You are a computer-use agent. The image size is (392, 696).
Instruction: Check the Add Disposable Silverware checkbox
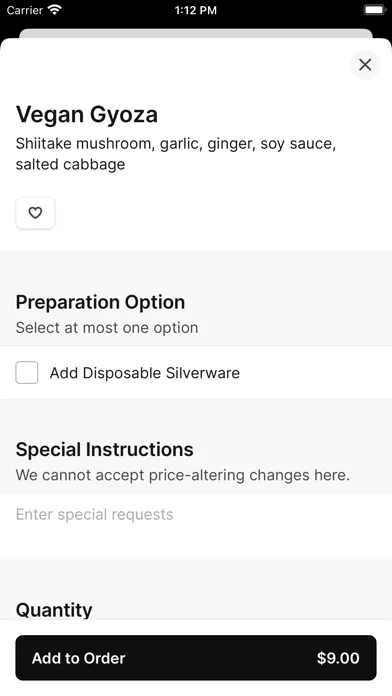[27, 372]
